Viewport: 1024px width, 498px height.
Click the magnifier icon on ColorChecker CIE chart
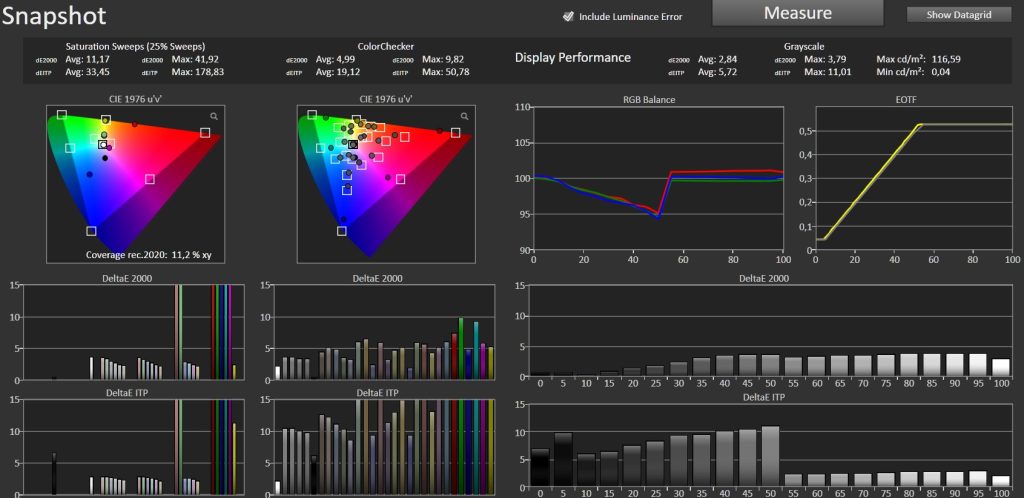tap(464, 116)
